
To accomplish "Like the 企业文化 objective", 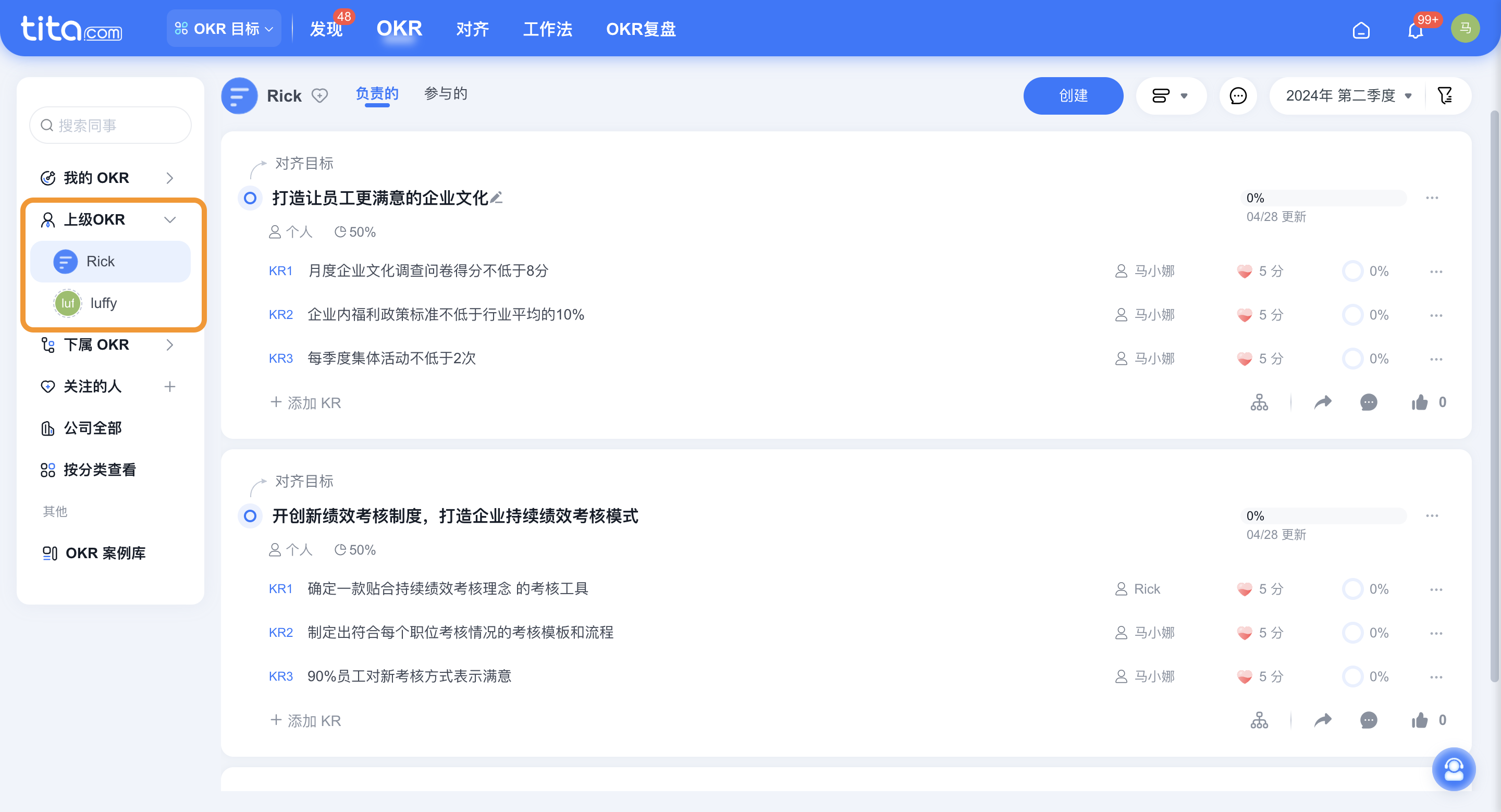I will click(x=1419, y=402).
